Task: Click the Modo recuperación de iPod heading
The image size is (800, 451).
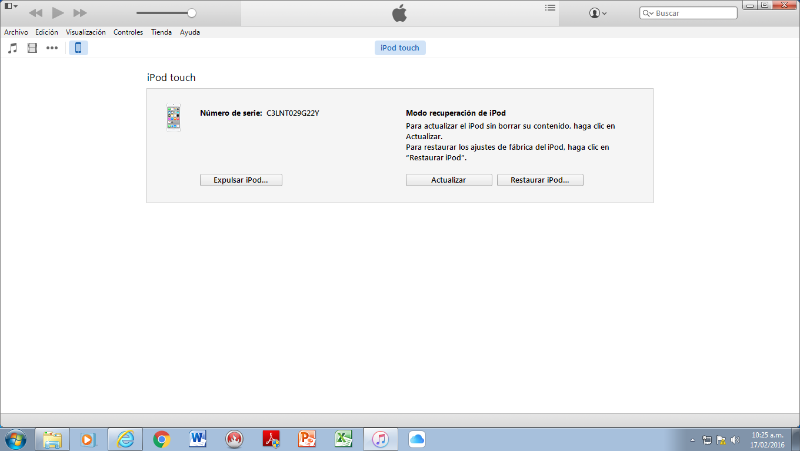Action: [456, 113]
